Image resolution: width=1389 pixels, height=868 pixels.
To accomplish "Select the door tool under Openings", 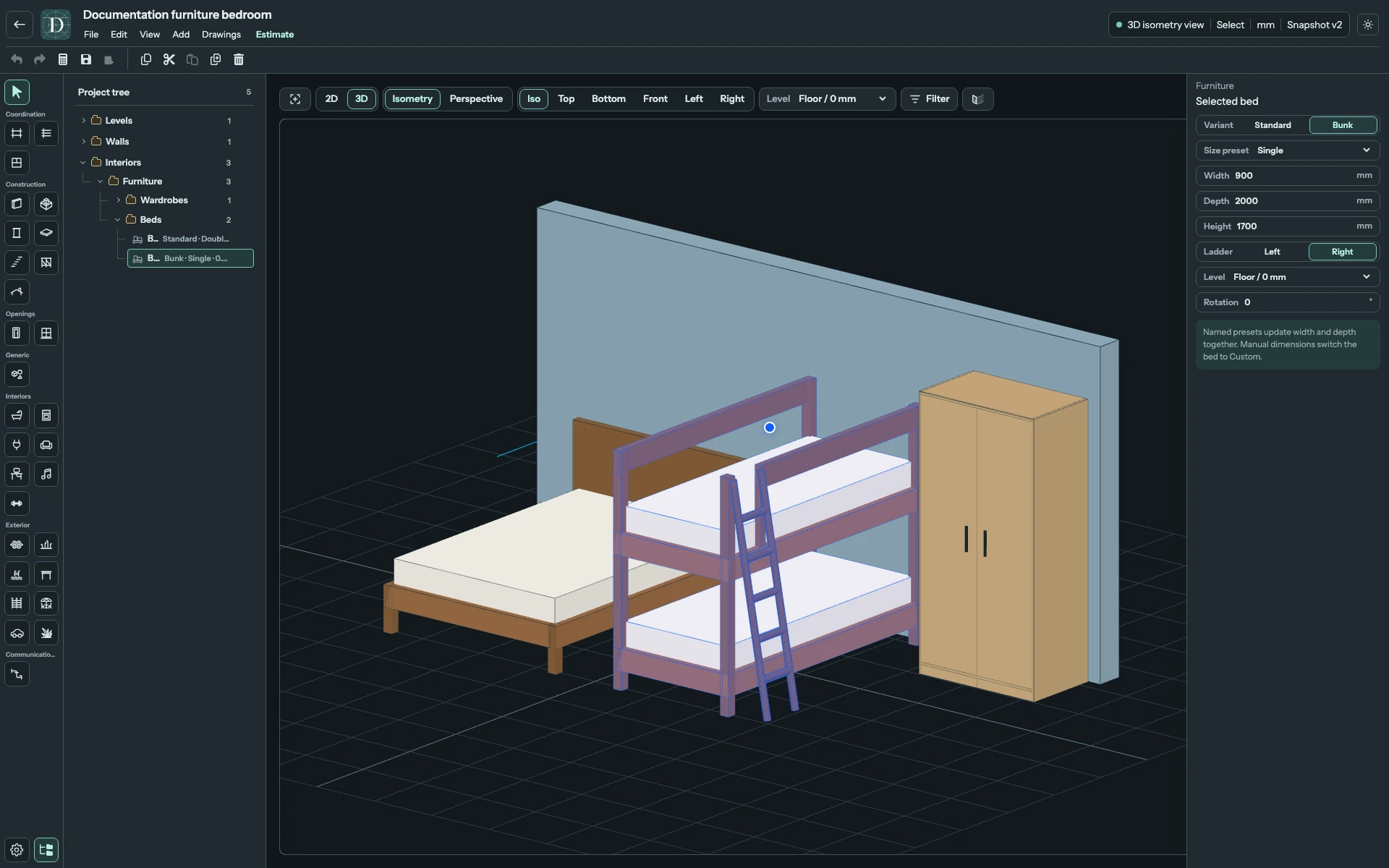I will tap(17, 333).
